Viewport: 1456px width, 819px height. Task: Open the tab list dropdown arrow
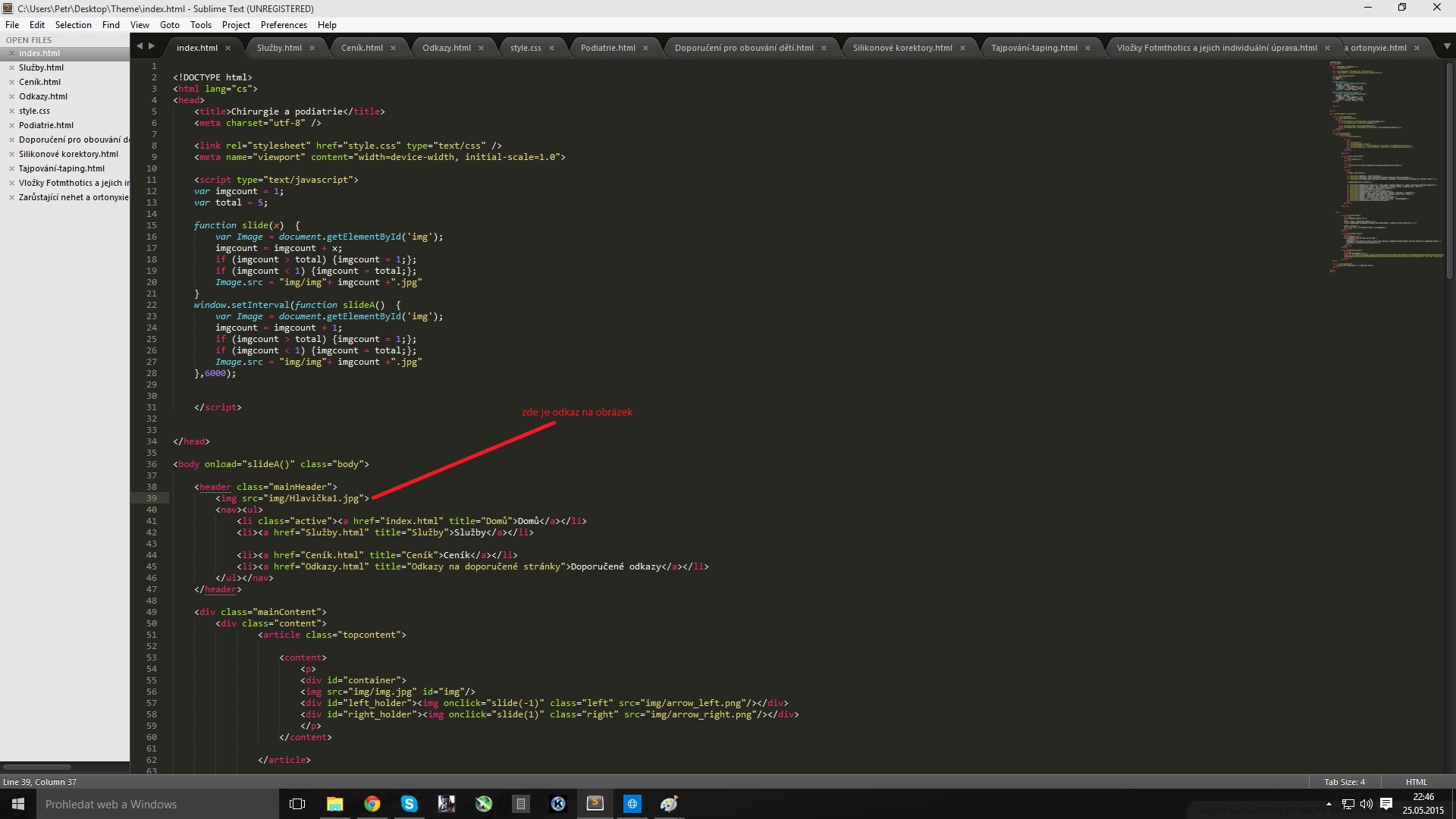[x=1447, y=46]
